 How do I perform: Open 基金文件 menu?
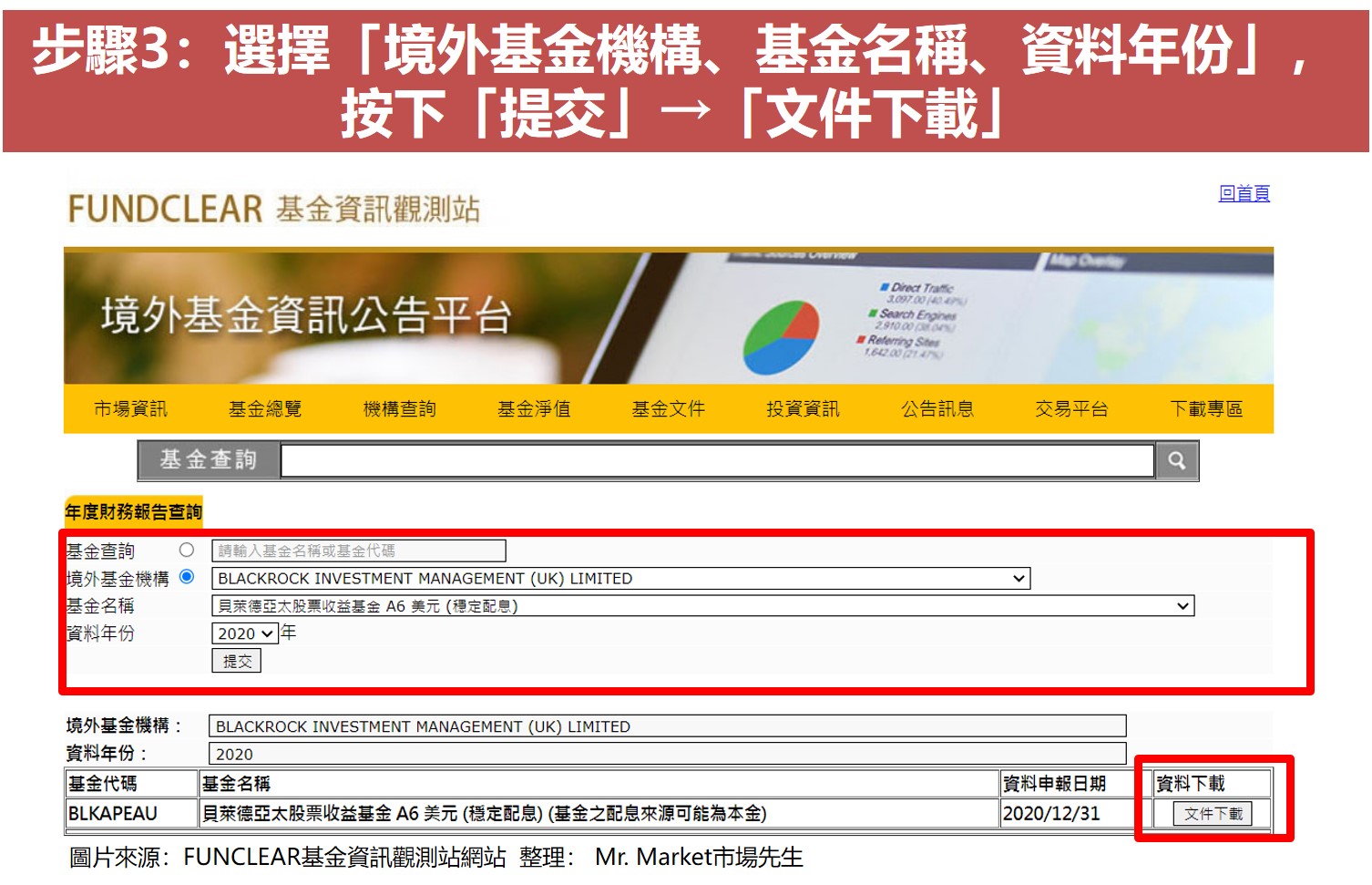(669, 409)
